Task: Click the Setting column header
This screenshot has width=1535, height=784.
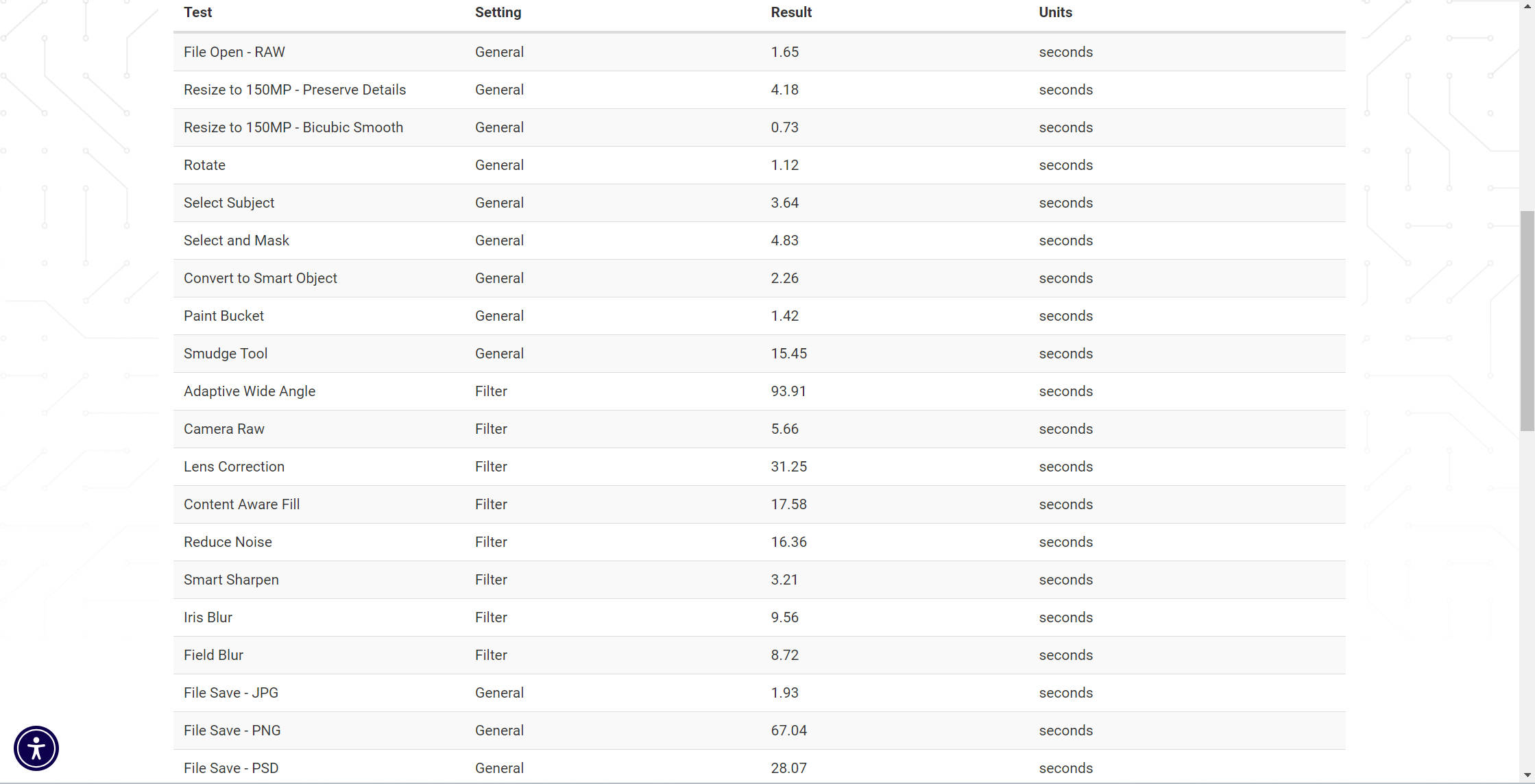Action: tap(498, 12)
